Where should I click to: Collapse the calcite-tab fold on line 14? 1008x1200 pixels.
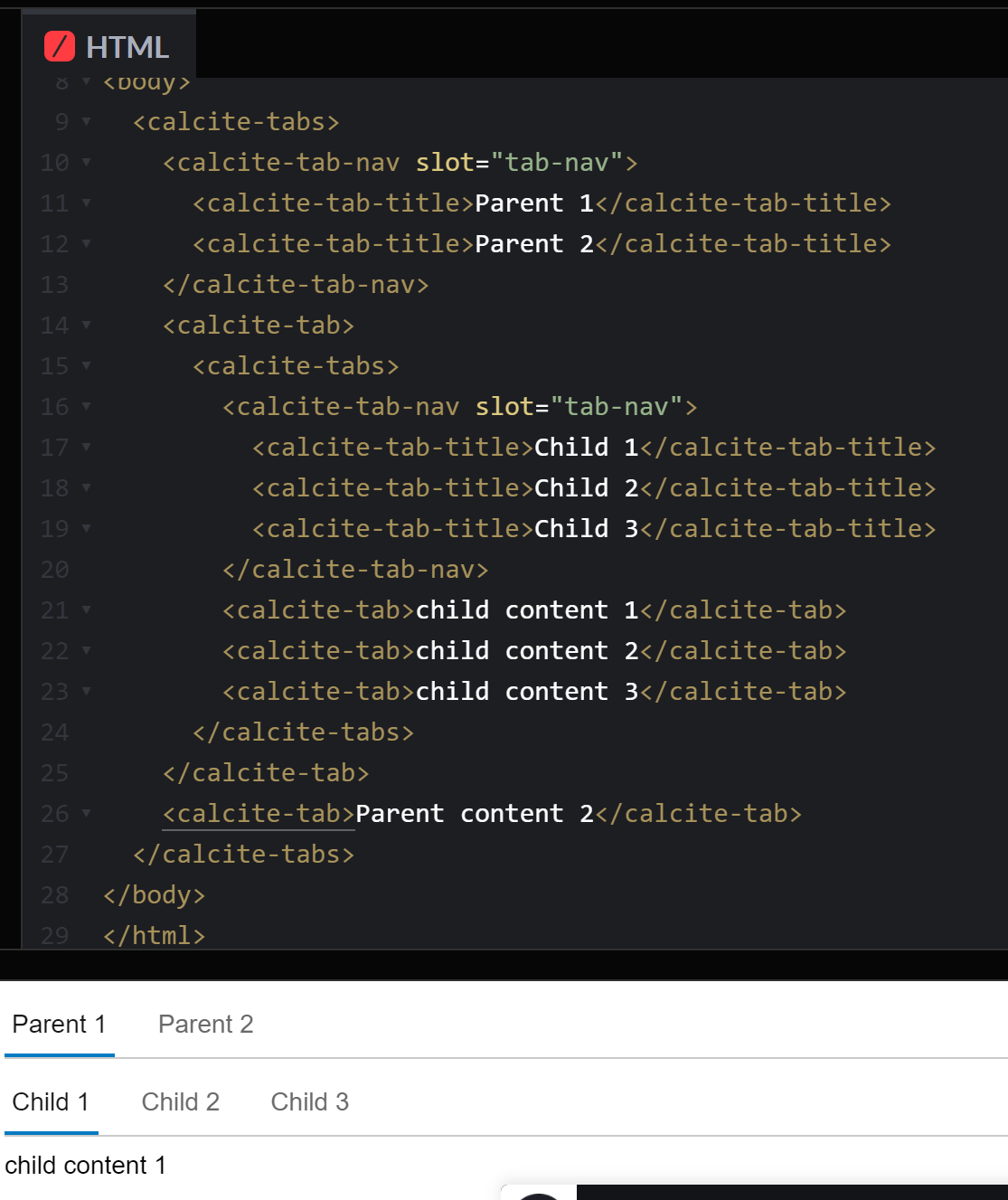pyautogui.click(x=84, y=325)
